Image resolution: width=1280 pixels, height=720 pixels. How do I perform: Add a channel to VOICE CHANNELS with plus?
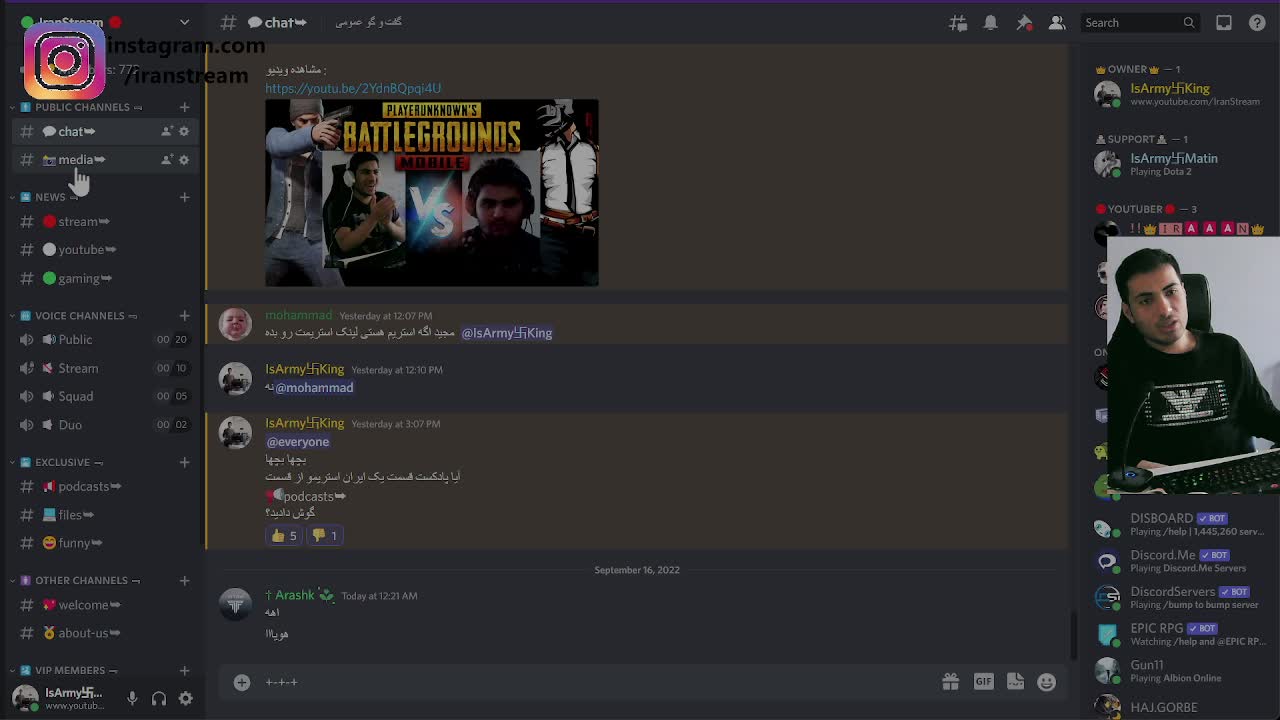pyautogui.click(x=184, y=315)
